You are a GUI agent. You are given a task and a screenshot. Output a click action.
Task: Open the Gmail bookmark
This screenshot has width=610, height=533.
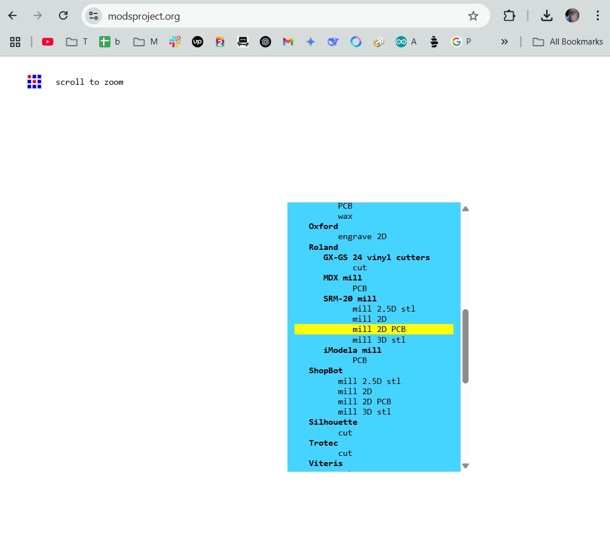click(288, 42)
